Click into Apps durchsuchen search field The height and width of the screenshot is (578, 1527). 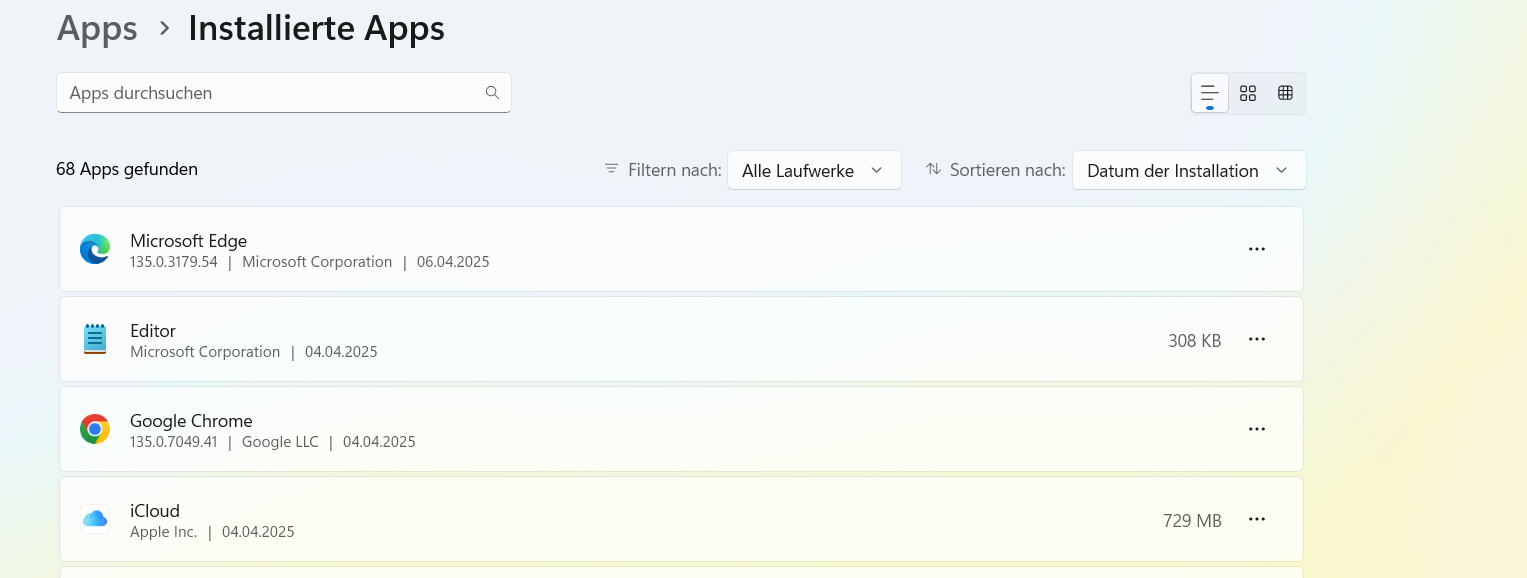click(x=284, y=92)
